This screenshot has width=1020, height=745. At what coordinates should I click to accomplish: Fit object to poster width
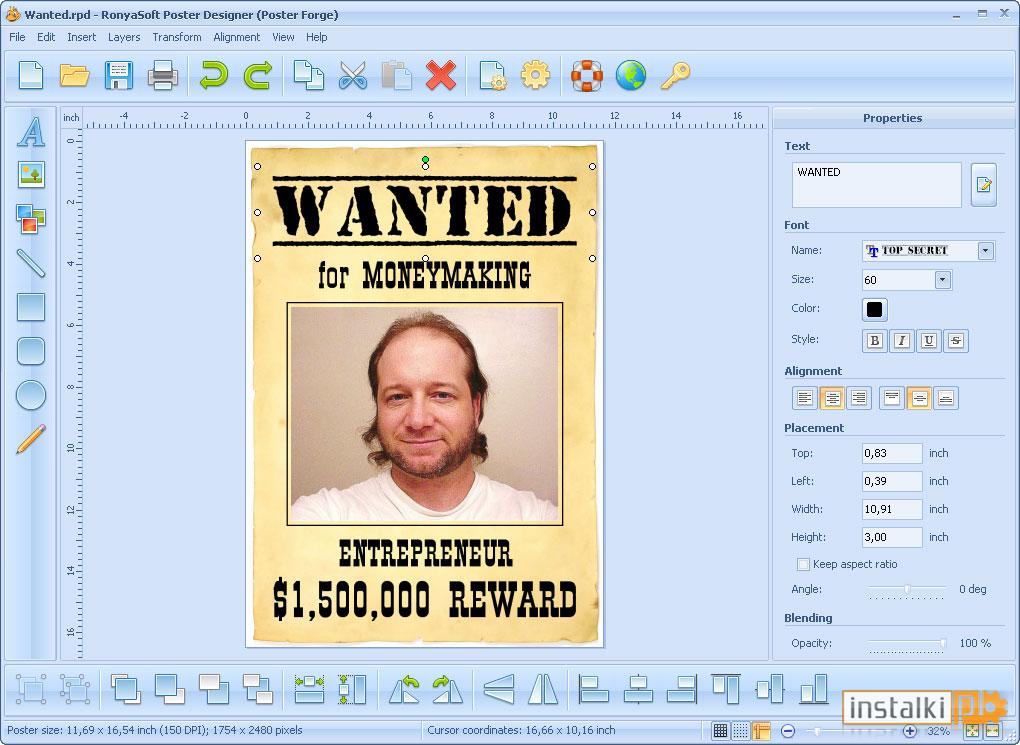pos(309,688)
